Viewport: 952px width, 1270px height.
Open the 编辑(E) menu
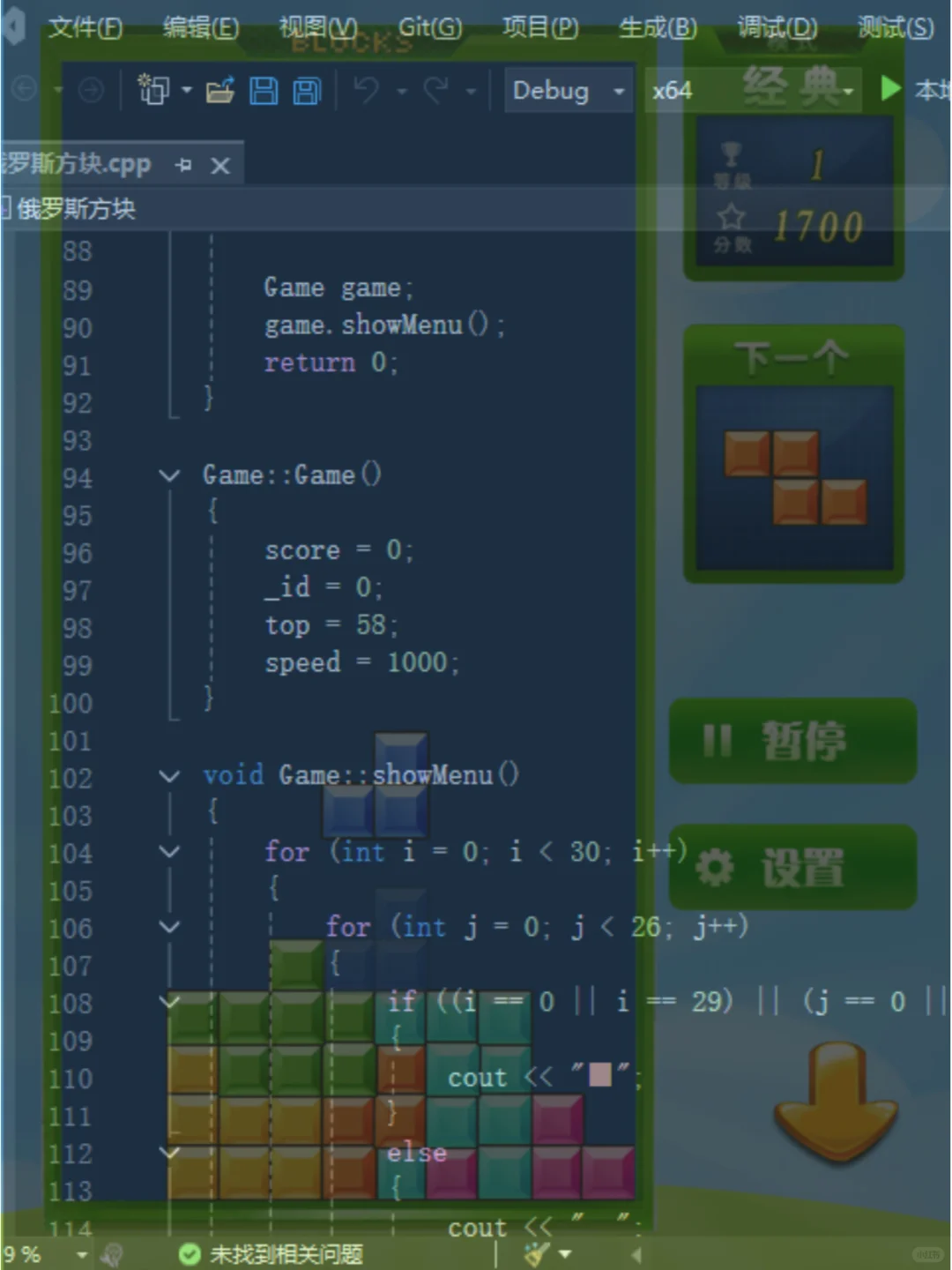pyautogui.click(x=201, y=28)
